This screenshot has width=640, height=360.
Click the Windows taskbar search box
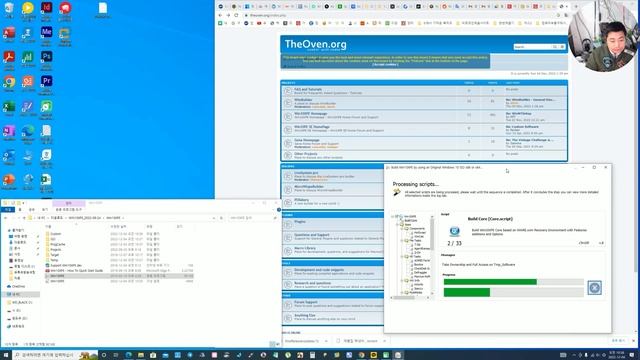(x=55, y=355)
